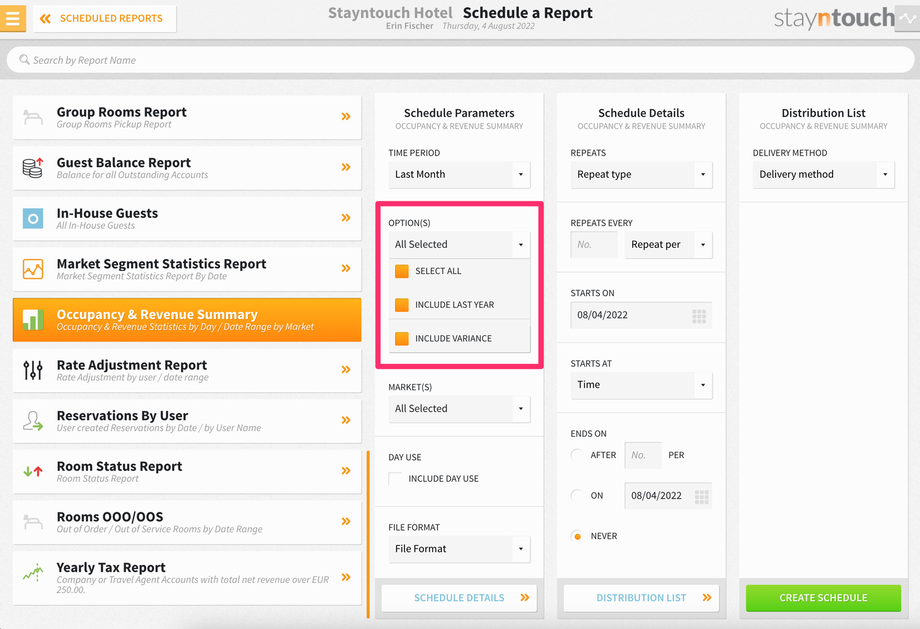Click the Starts On date field

pyautogui.click(x=641, y=315)
